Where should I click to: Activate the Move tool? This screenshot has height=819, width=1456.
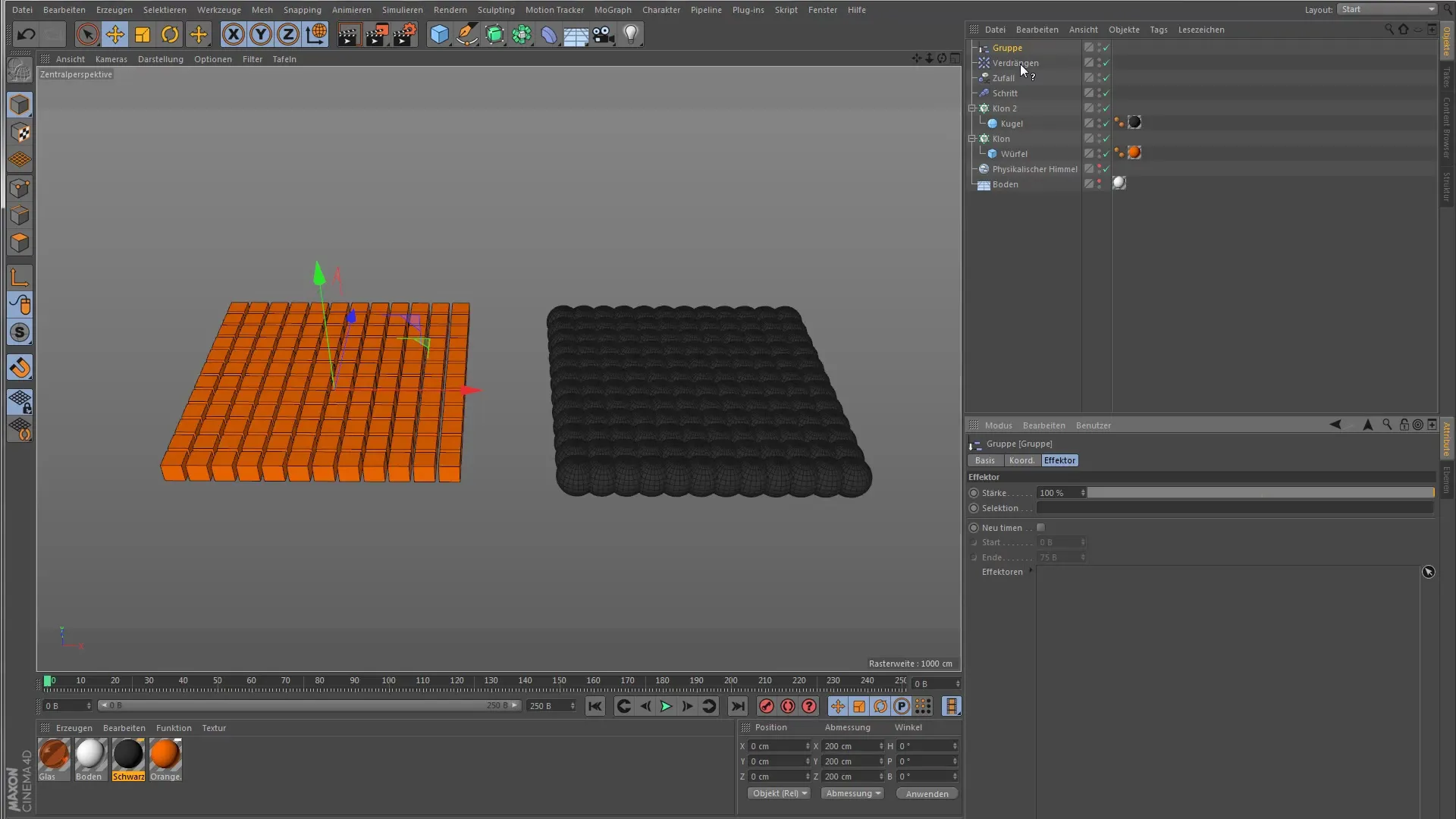tap(115, 34)
